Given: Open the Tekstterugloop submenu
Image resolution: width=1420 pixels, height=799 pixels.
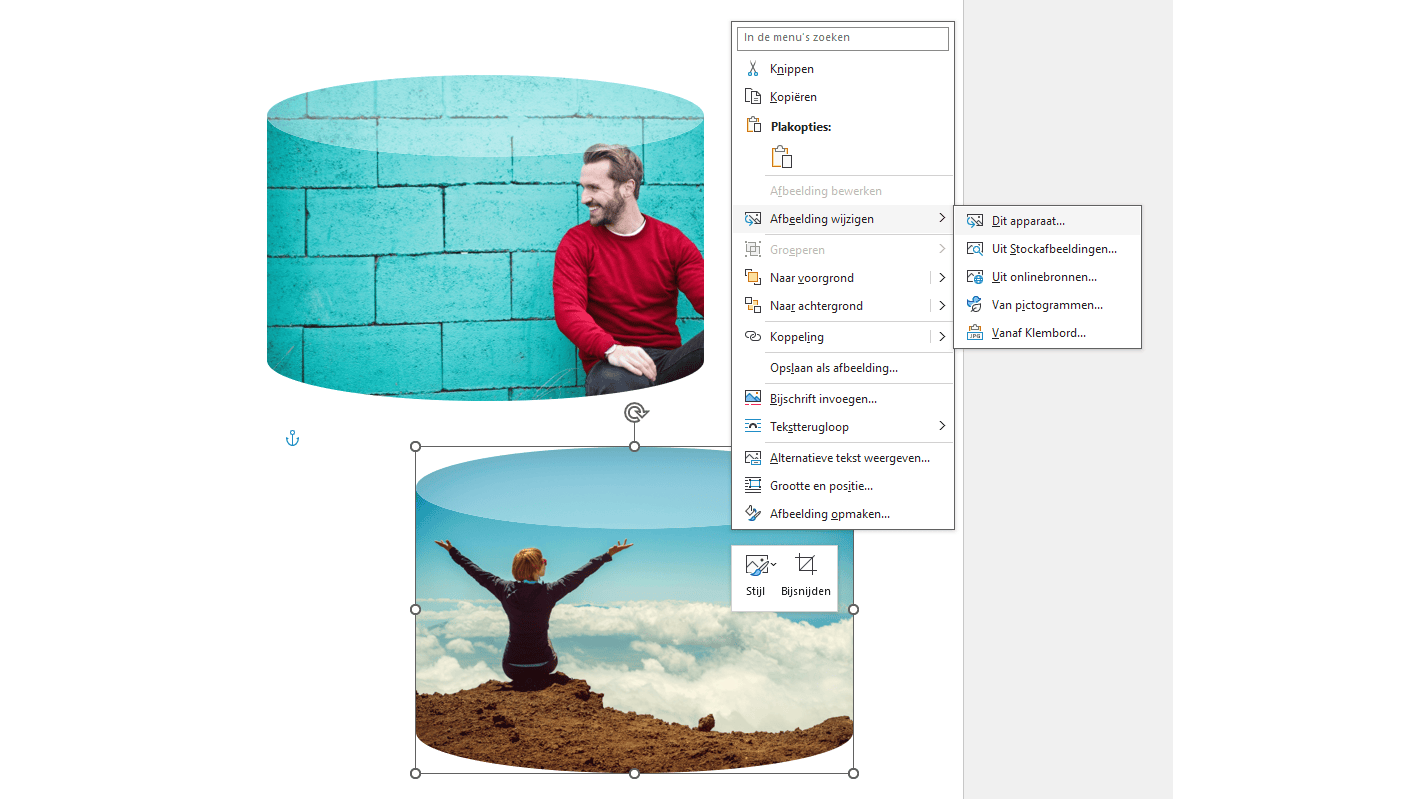Looking at the screenshot, I should (x=842, y=427).
